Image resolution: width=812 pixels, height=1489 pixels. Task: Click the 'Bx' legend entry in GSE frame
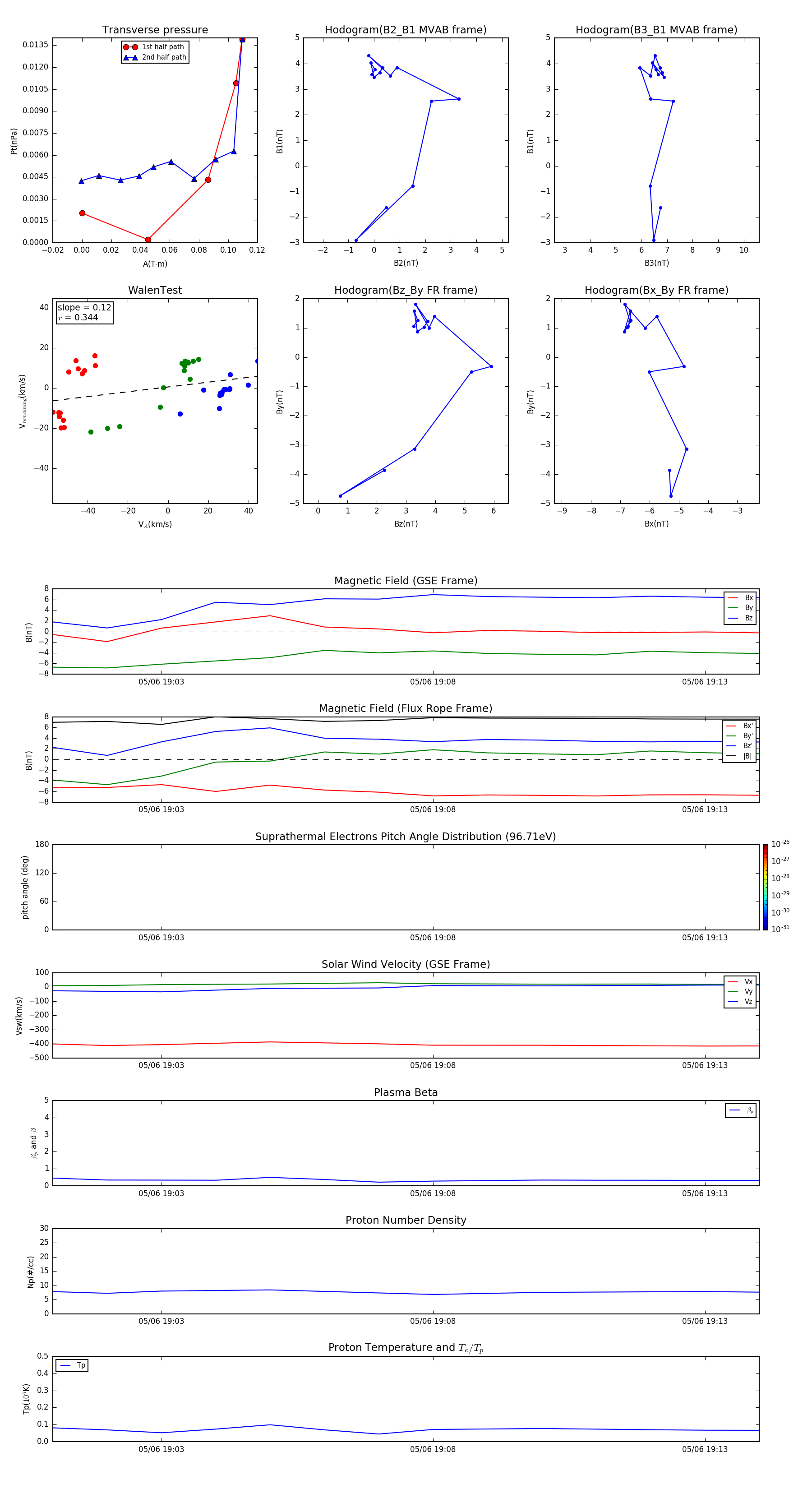[x=740, y=598]
